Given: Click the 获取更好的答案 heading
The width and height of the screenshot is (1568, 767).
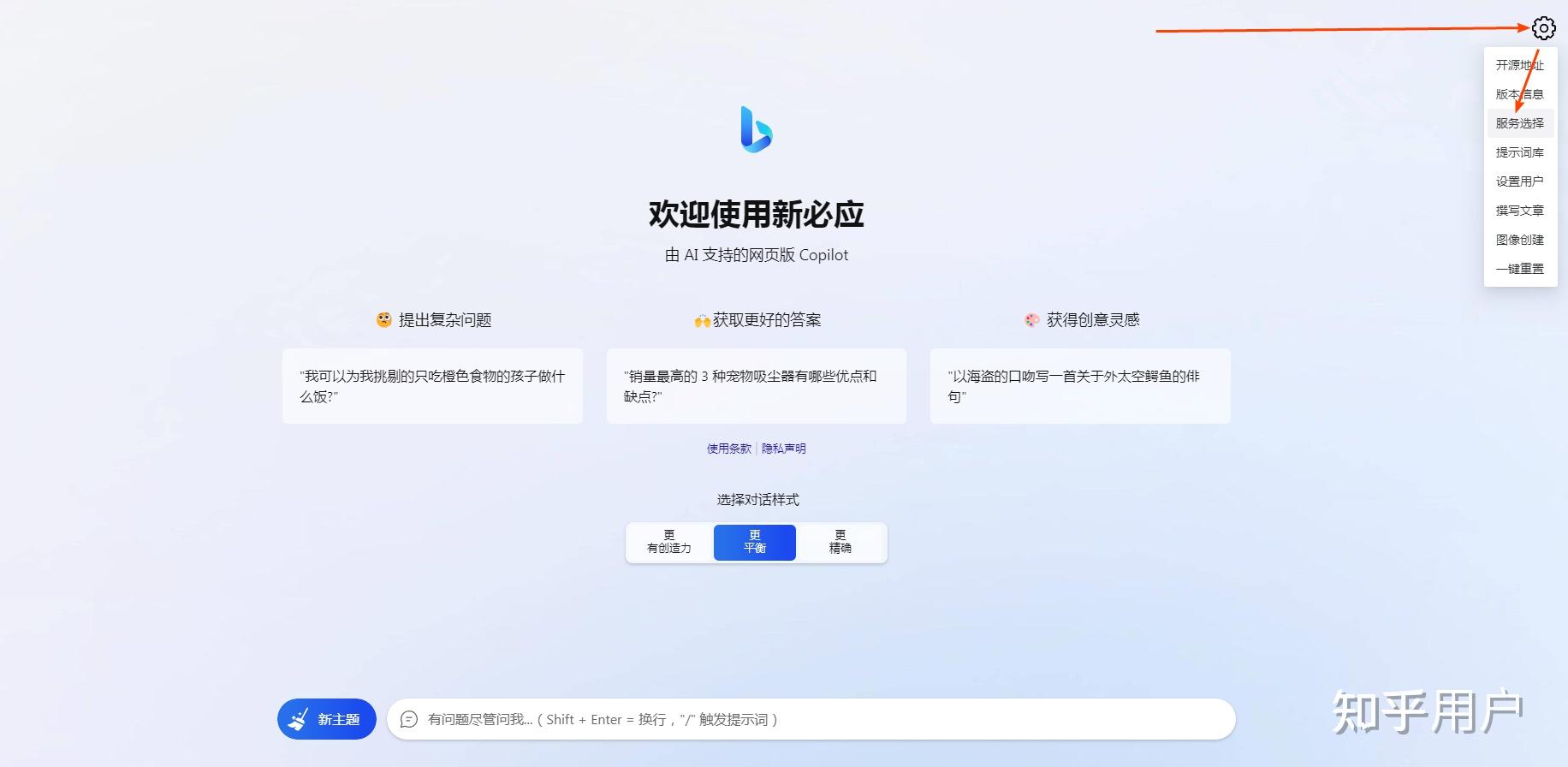Looking at the screenshot, I should [x=757, y=320].
